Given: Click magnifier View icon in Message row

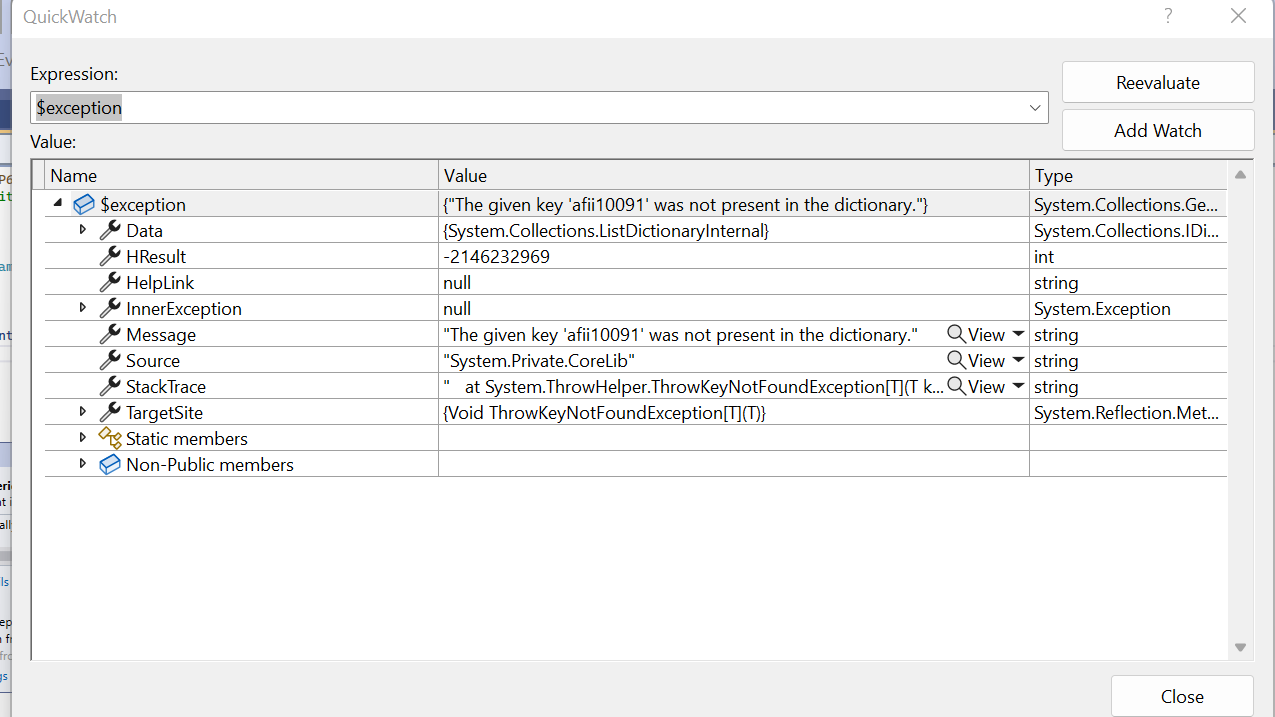Looking at the screenshot, I should click(957, 335).
